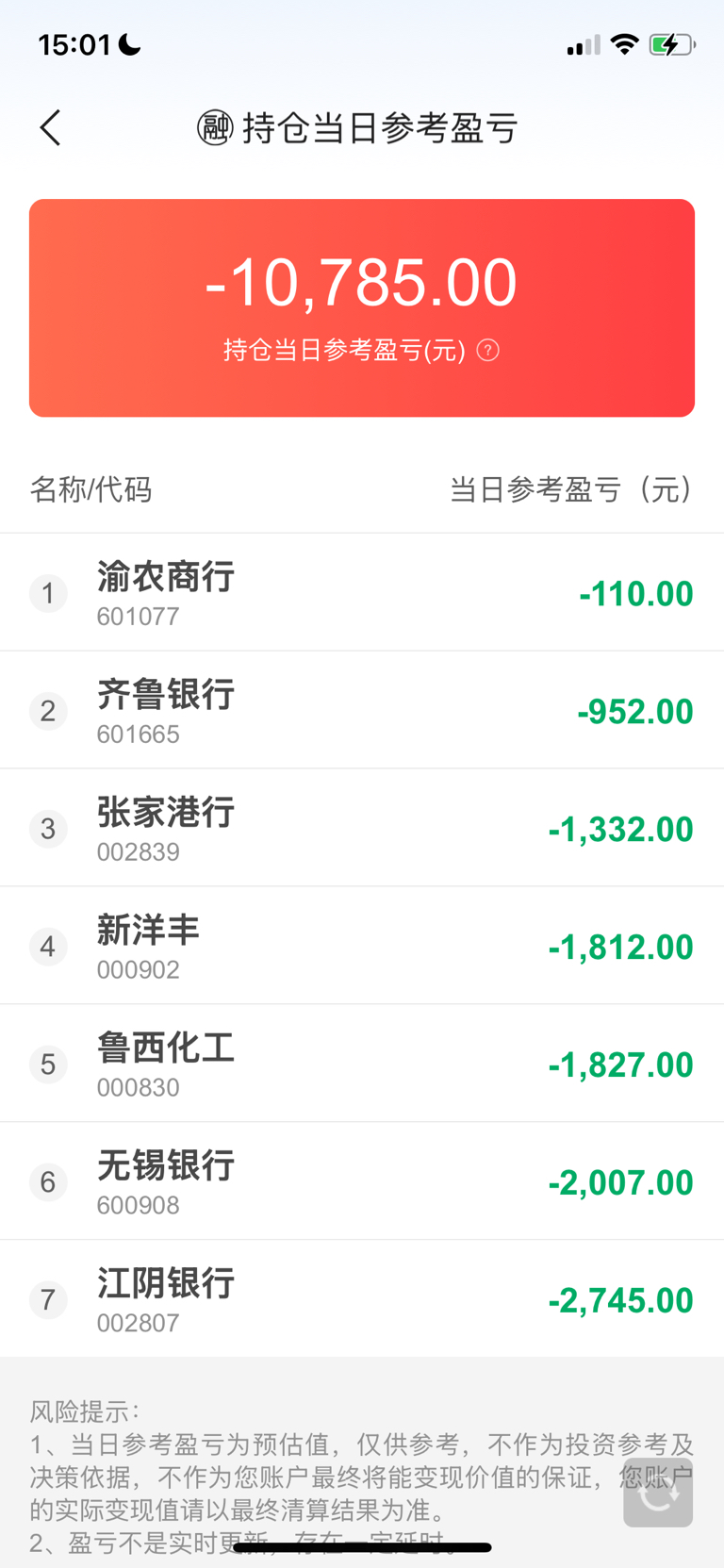
Task: Open the 齐鲁银行 601665 holding row
Action: point(362,710)
